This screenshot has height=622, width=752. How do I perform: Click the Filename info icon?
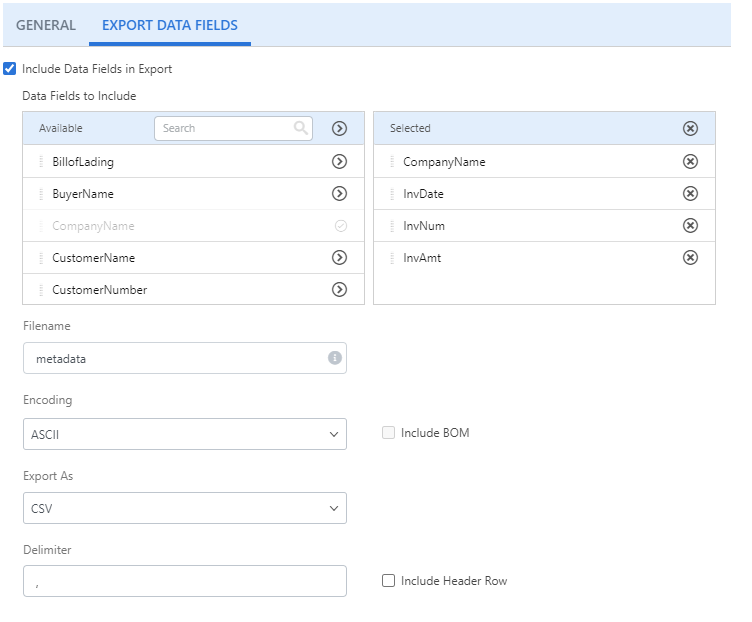[x=334, y=358]
